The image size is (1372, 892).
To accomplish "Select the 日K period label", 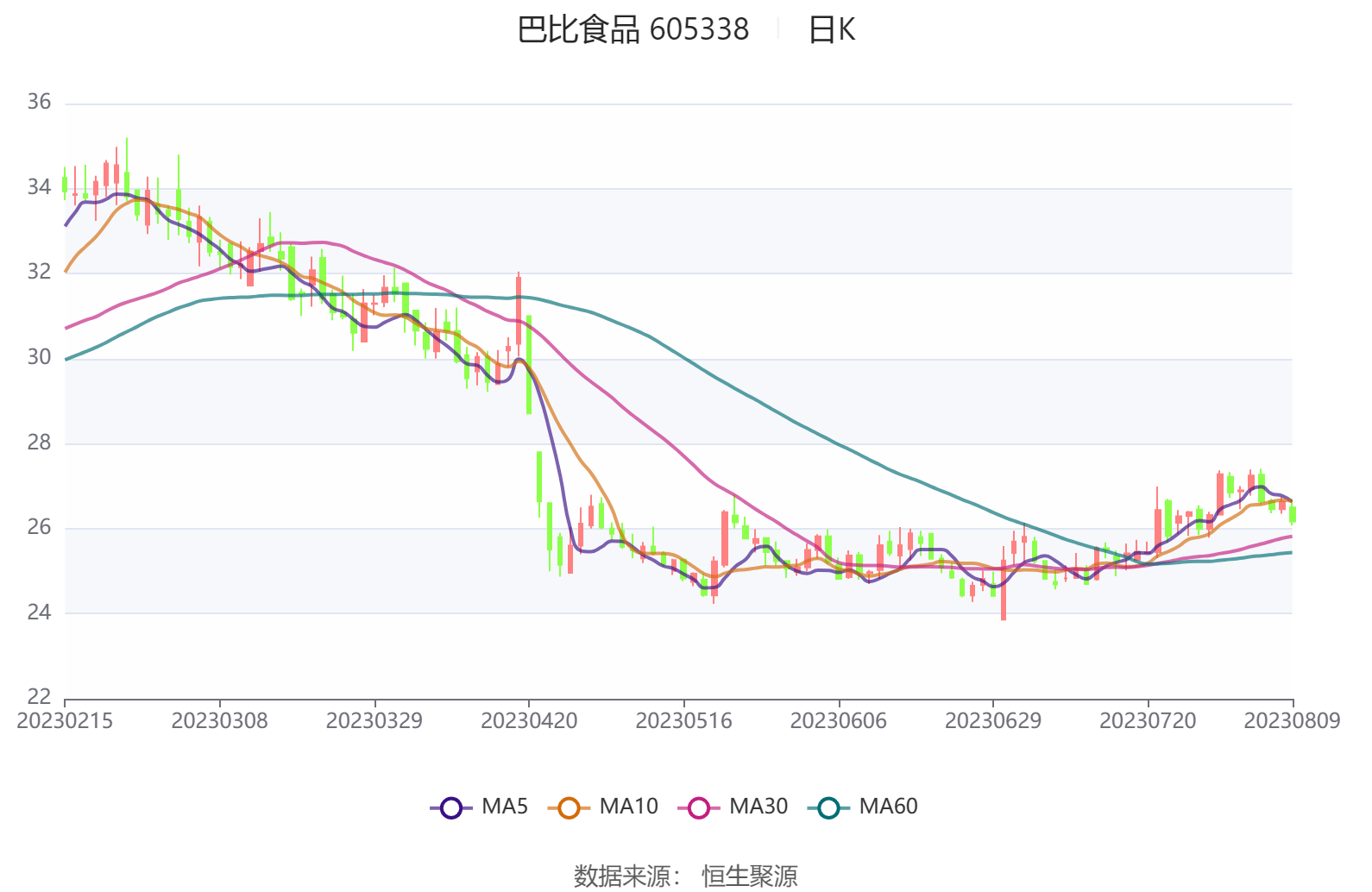I will pos(831,30).
